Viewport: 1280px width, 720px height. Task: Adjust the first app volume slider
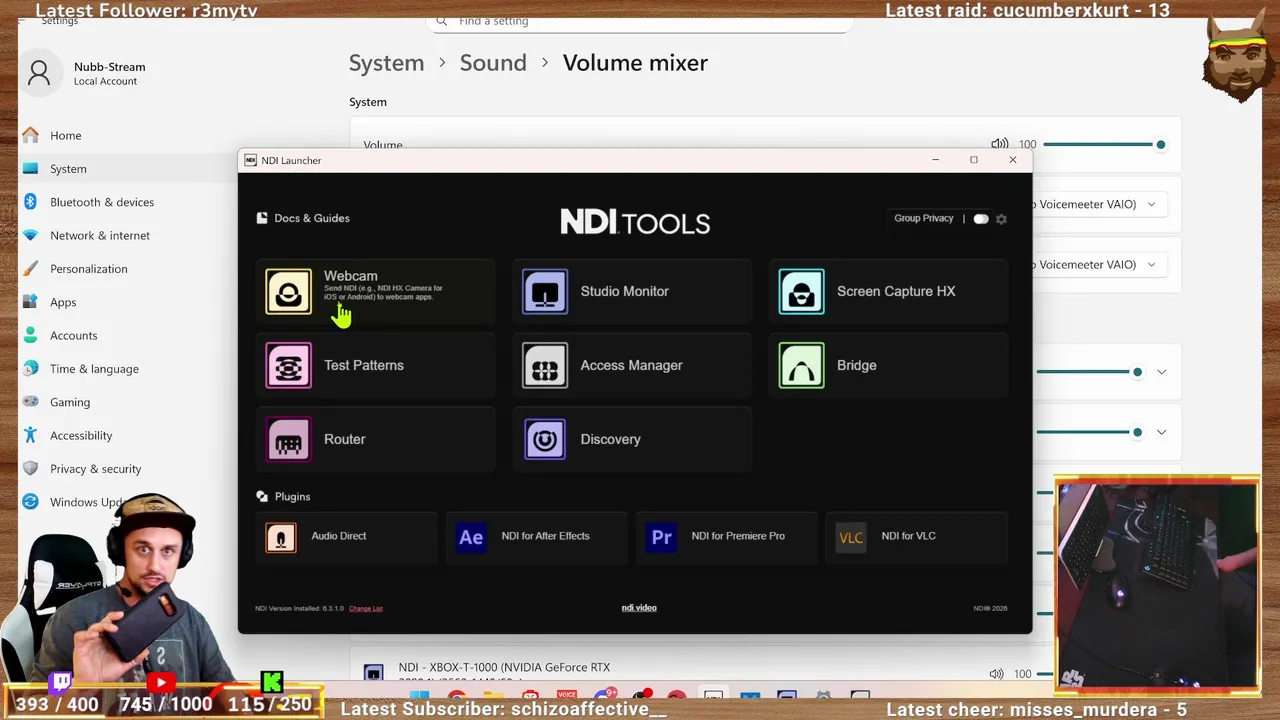1090,372
